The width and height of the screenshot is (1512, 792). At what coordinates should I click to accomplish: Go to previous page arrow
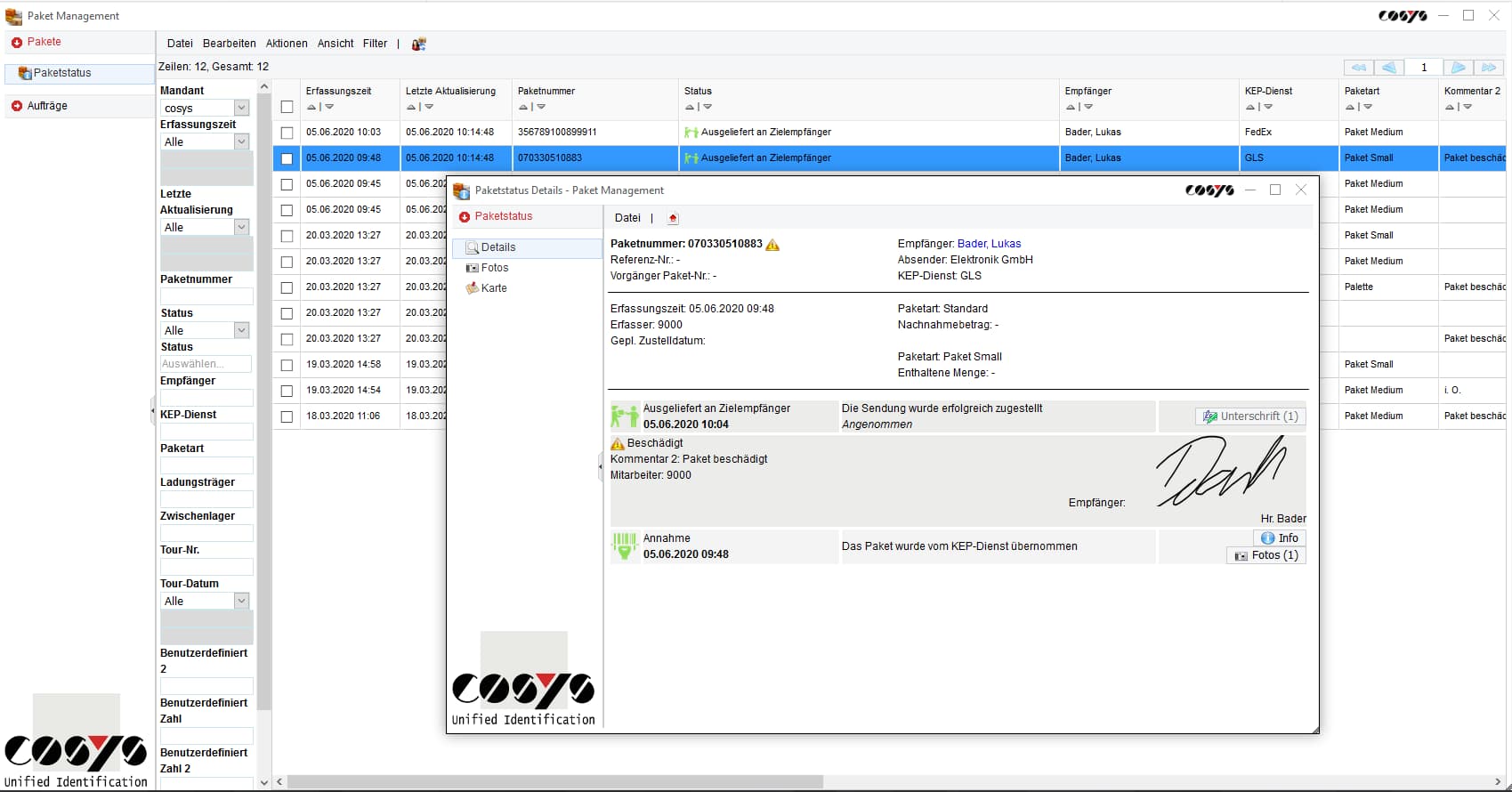[1389, 68]
